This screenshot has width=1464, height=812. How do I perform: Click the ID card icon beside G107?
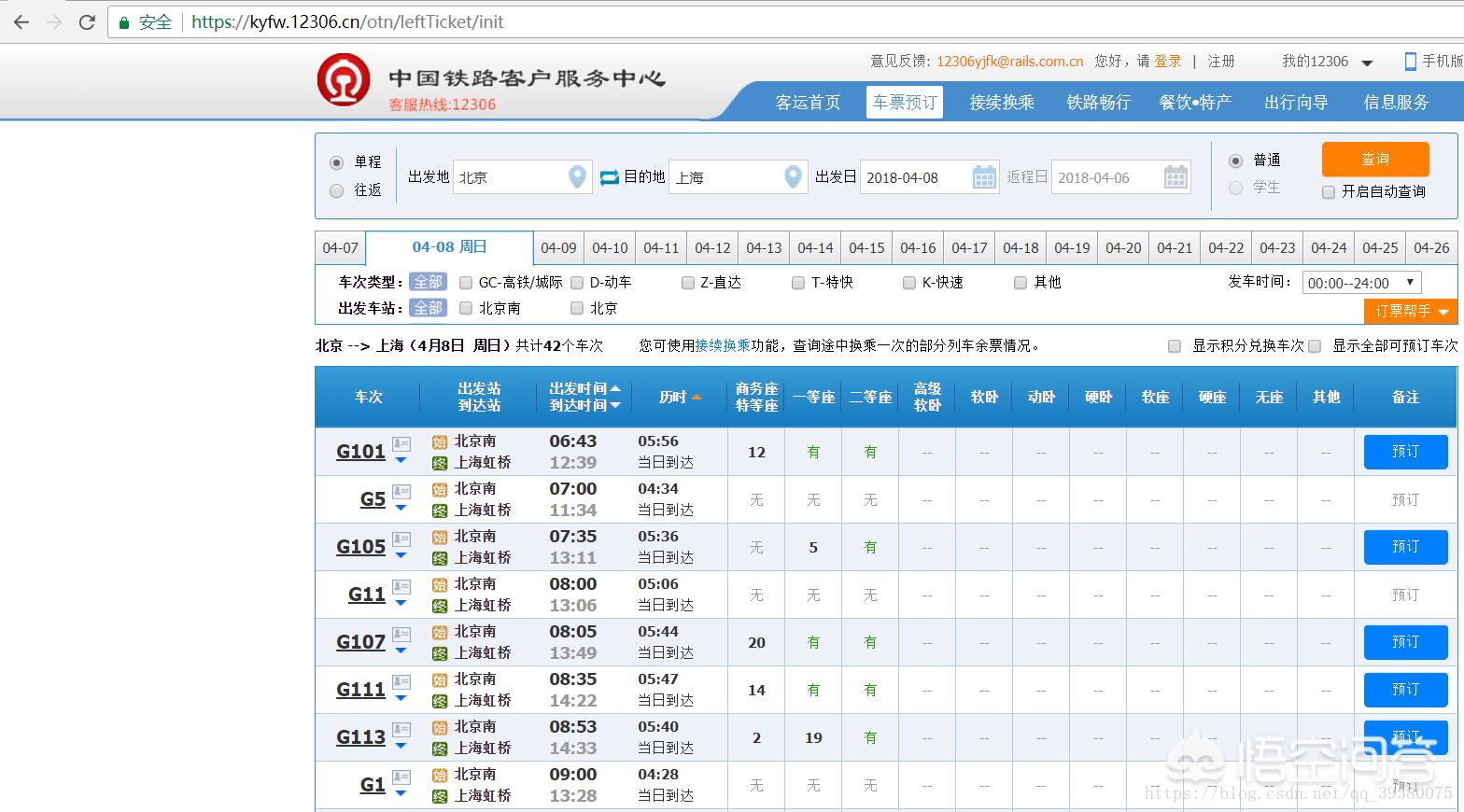click(401, 634)
